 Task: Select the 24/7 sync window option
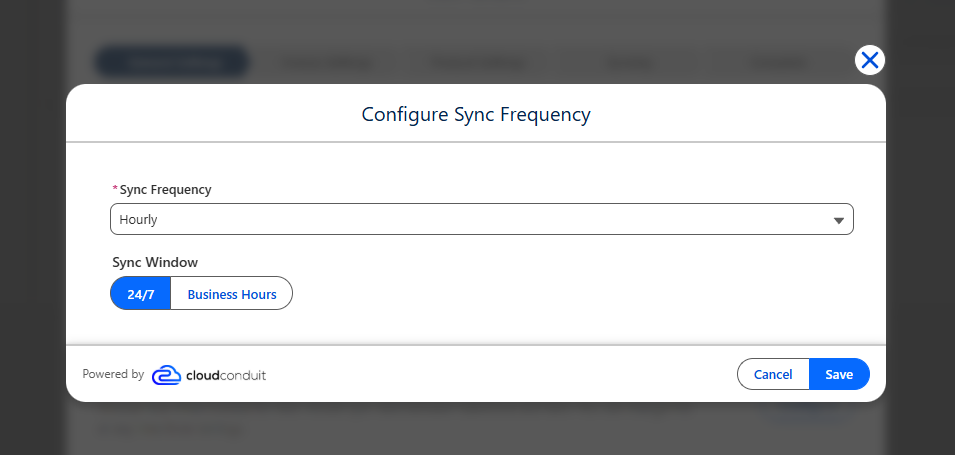tap(141, 294)
